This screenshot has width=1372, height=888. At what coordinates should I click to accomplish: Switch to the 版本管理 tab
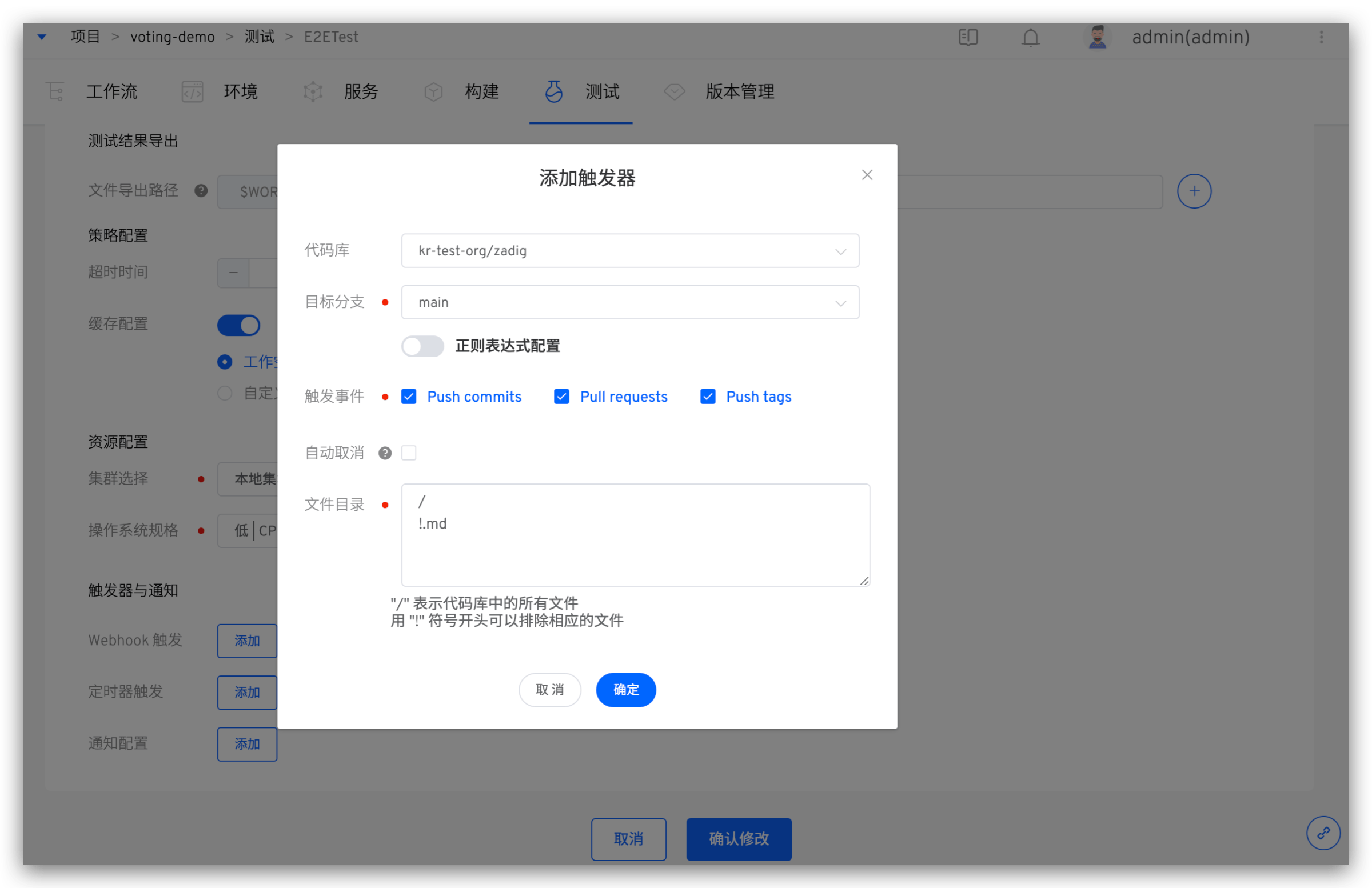pos(740,91)
